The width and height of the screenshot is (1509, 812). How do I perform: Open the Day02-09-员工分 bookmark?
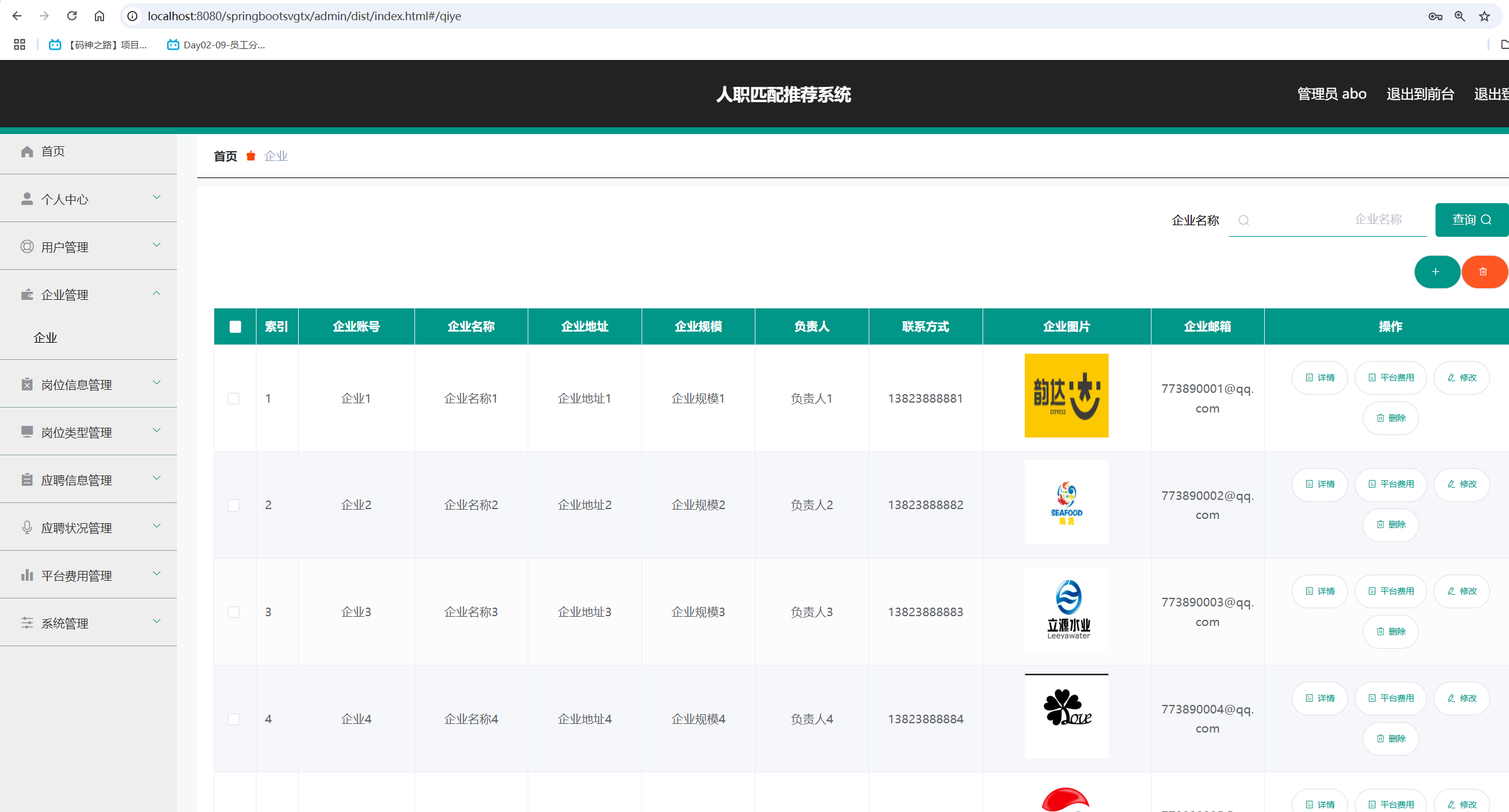click(216, 45)
